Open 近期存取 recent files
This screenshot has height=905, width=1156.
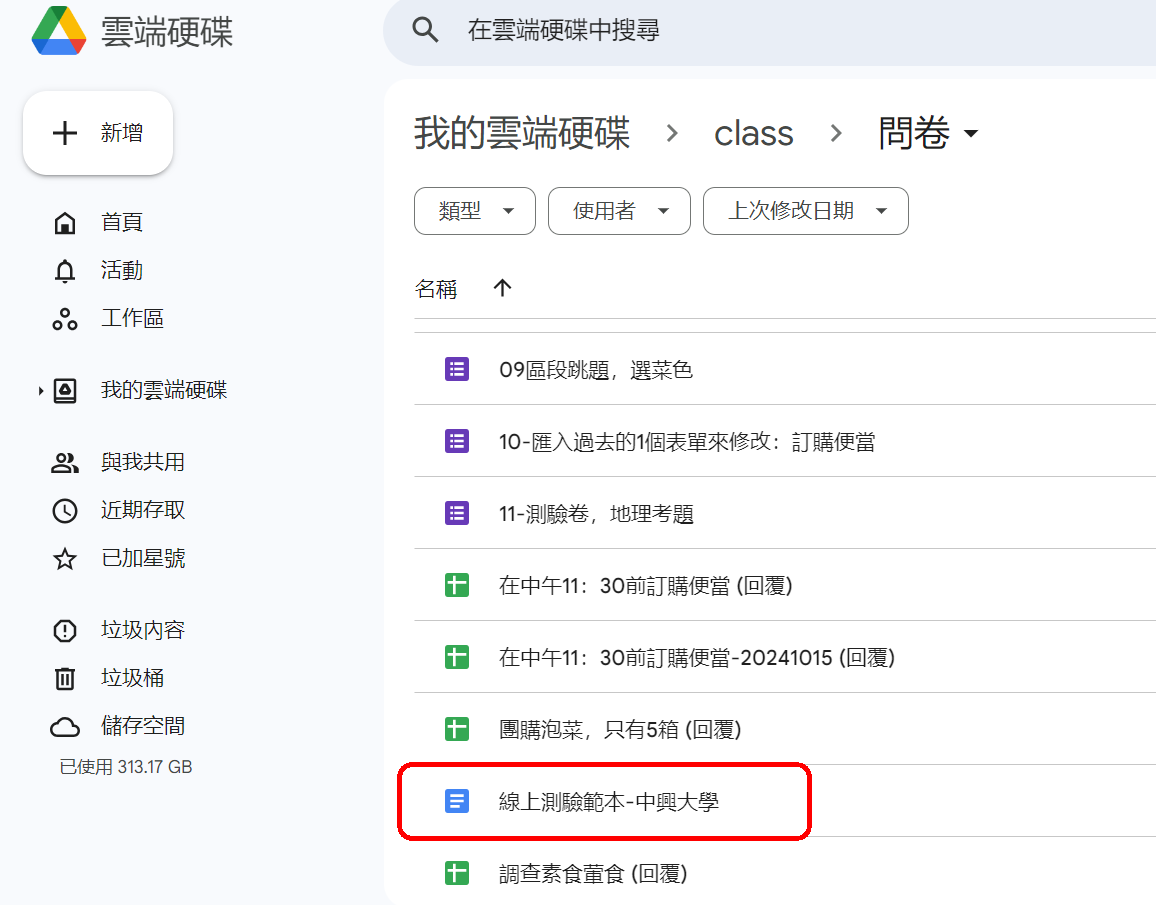(142, 510)
